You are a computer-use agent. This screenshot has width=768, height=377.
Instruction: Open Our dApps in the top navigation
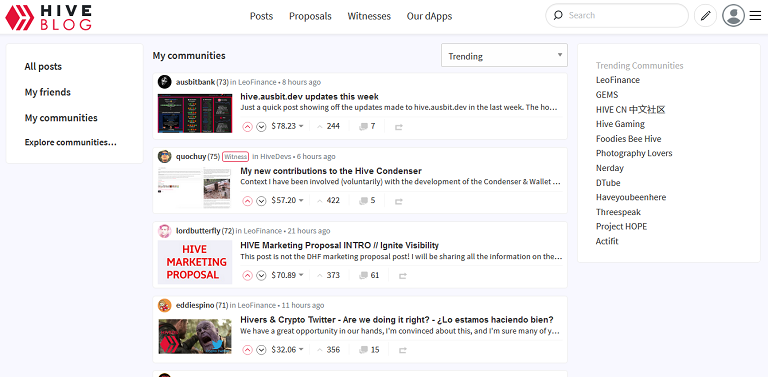(x=429, y=16)
